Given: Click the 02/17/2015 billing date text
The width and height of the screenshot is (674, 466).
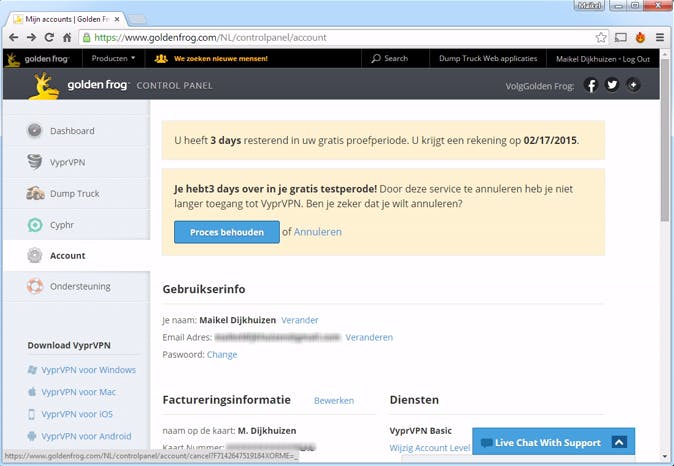Looking at the screenshot, I should 550,140.
